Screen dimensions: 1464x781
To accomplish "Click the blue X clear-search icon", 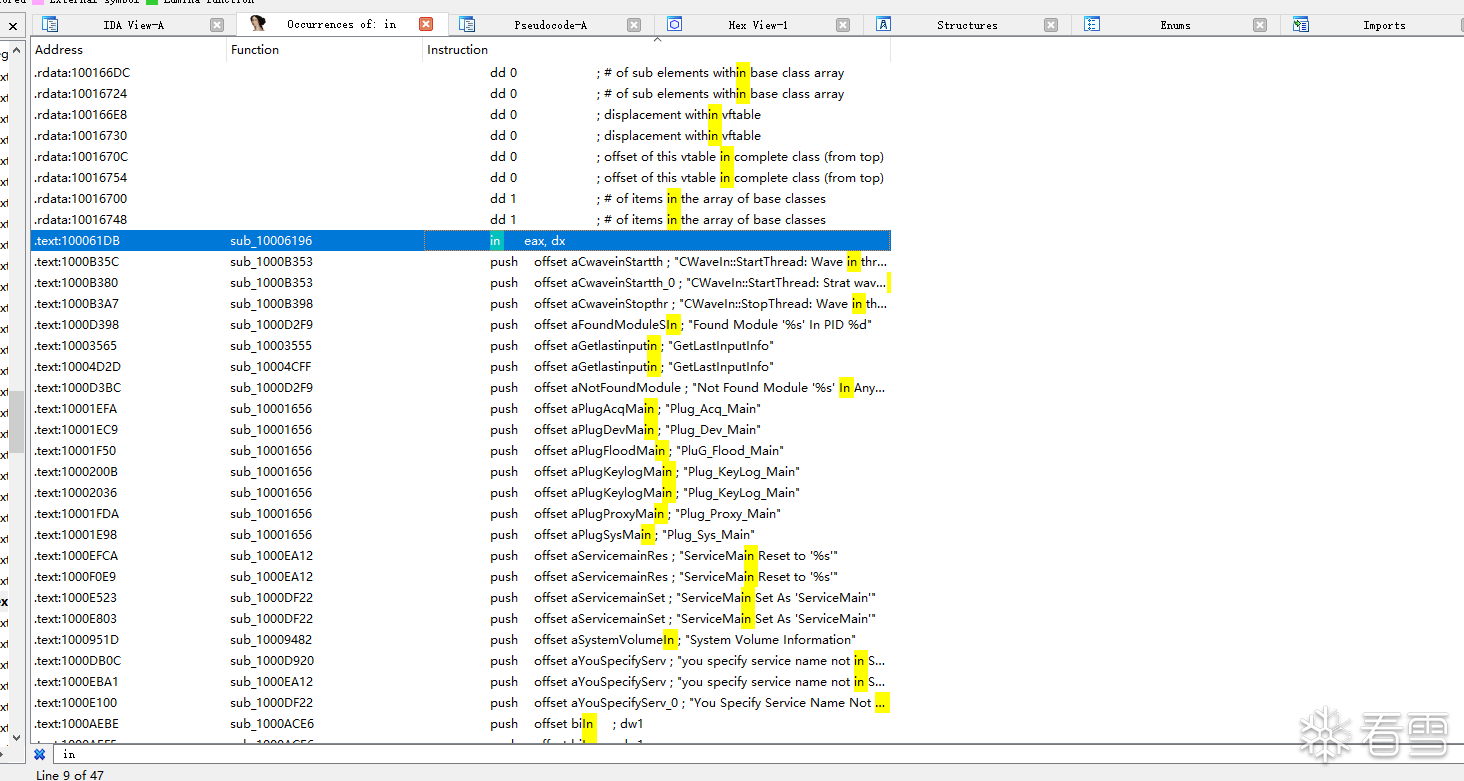I will [40, 754].
